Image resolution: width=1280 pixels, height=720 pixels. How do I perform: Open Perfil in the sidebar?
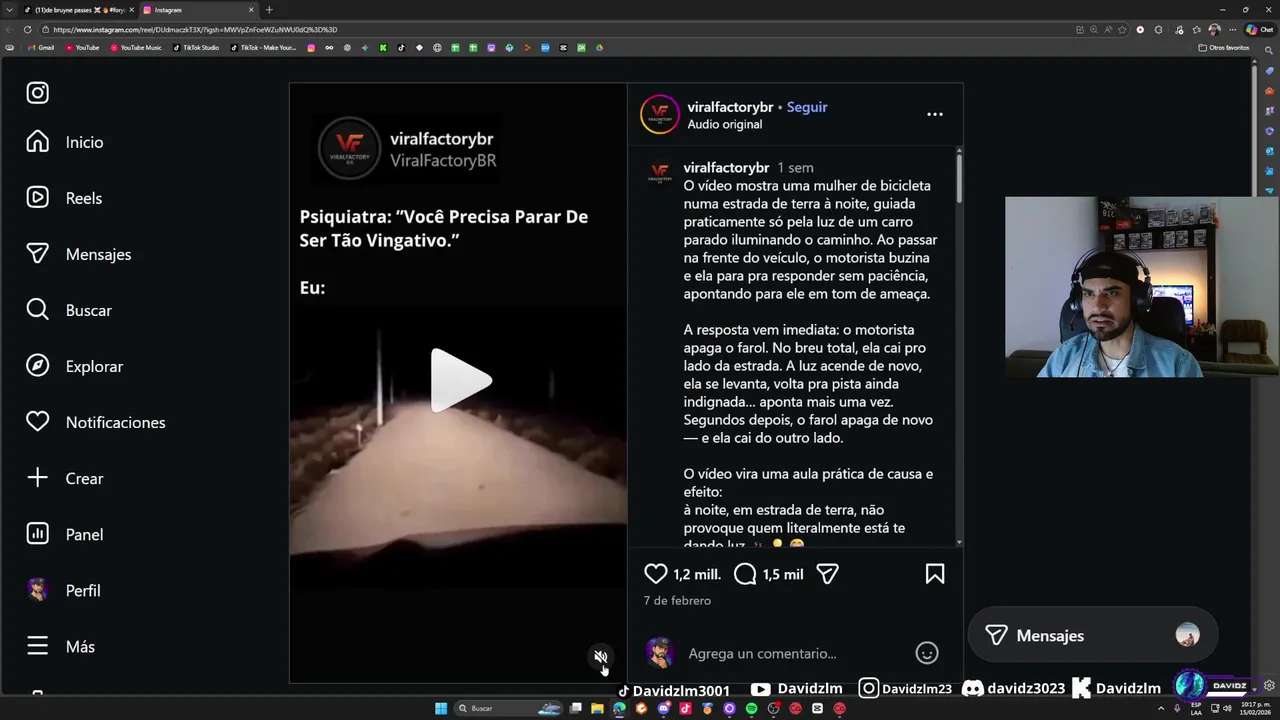tap(64, 590)
